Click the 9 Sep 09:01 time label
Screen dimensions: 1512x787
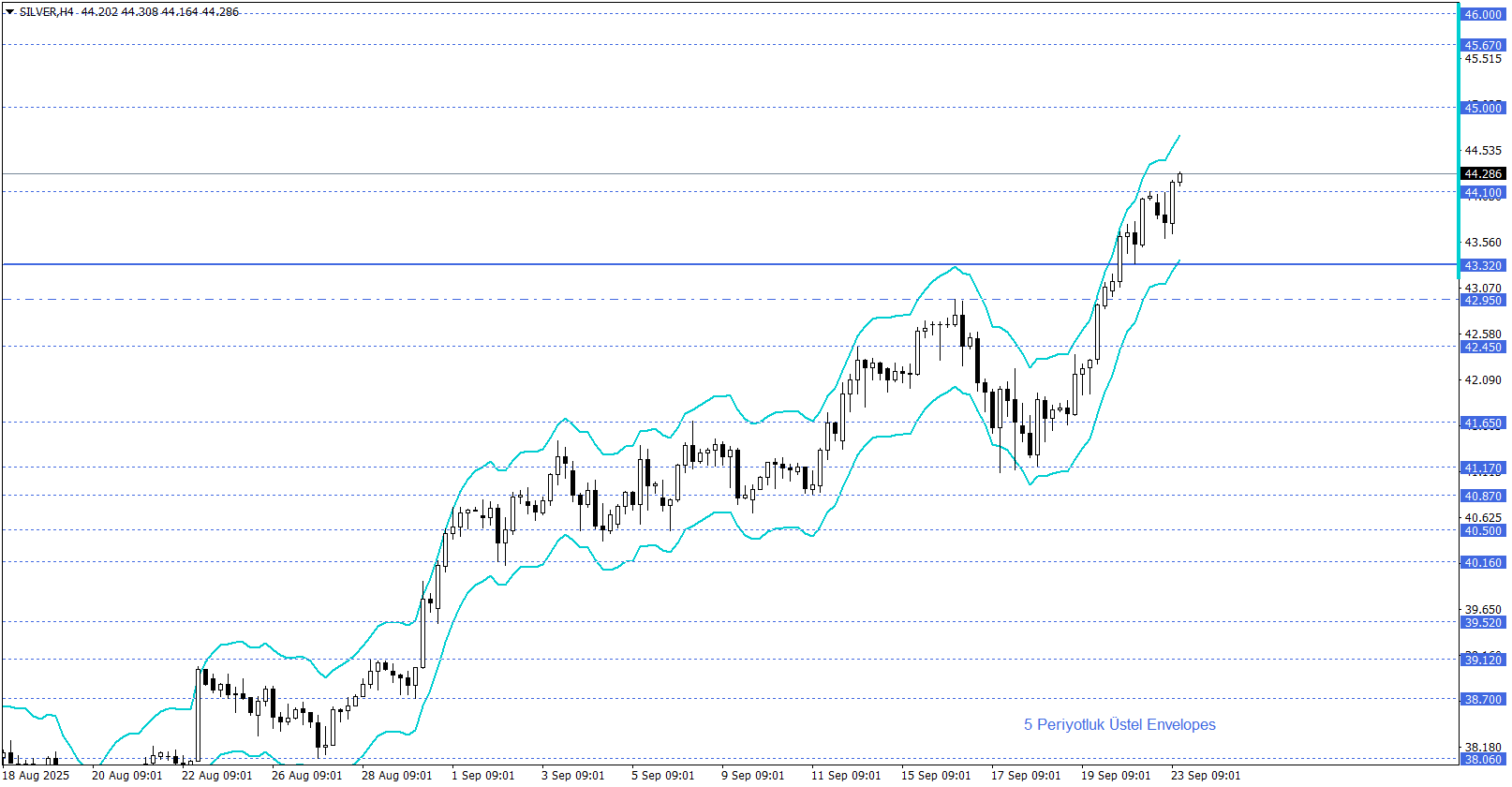pyautogui.click(x=753, y=775)
